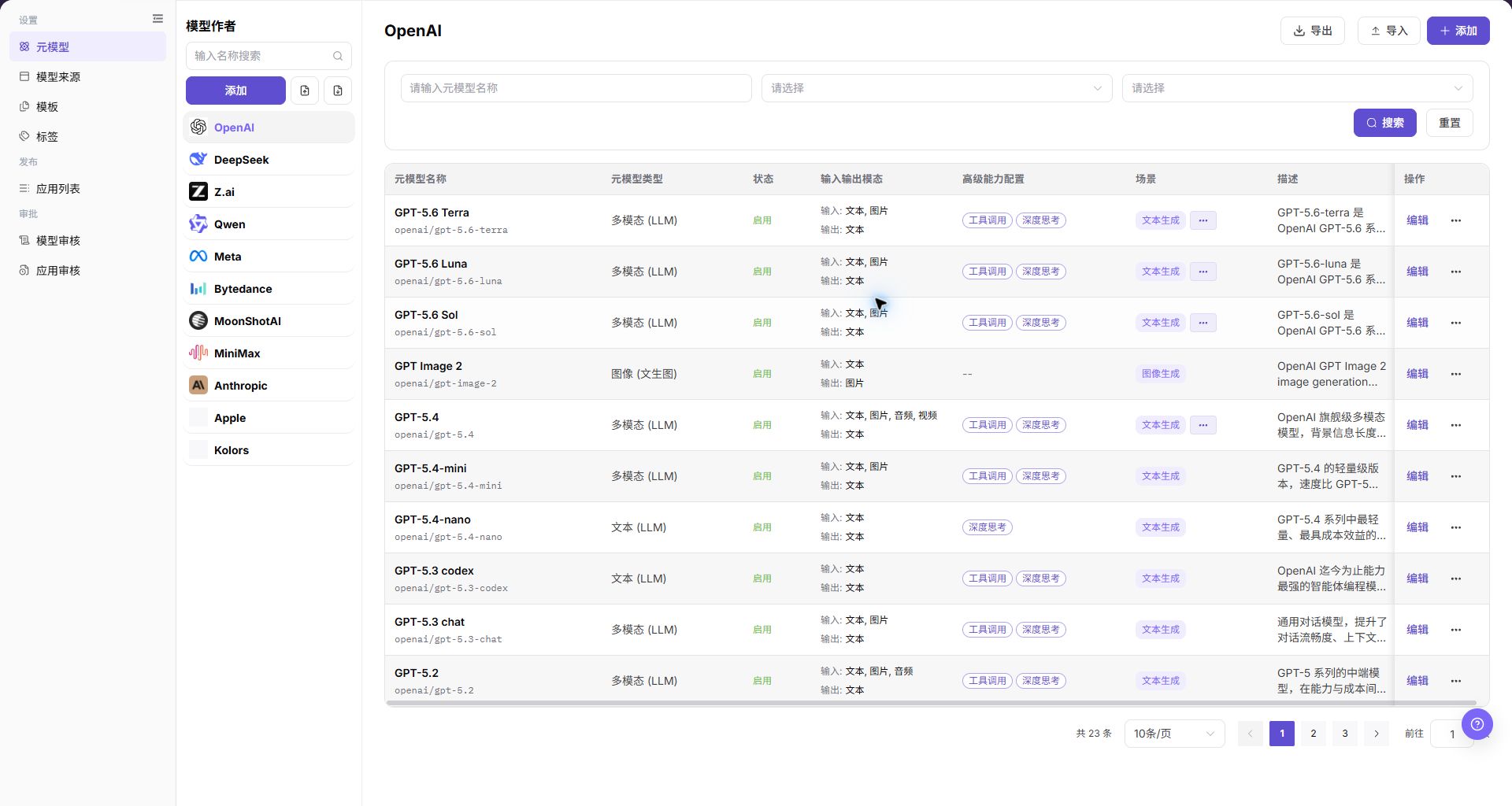Screen dimensions: 1512x806
Task: Click the search magnifier in author field
Action: coord(338,56)
